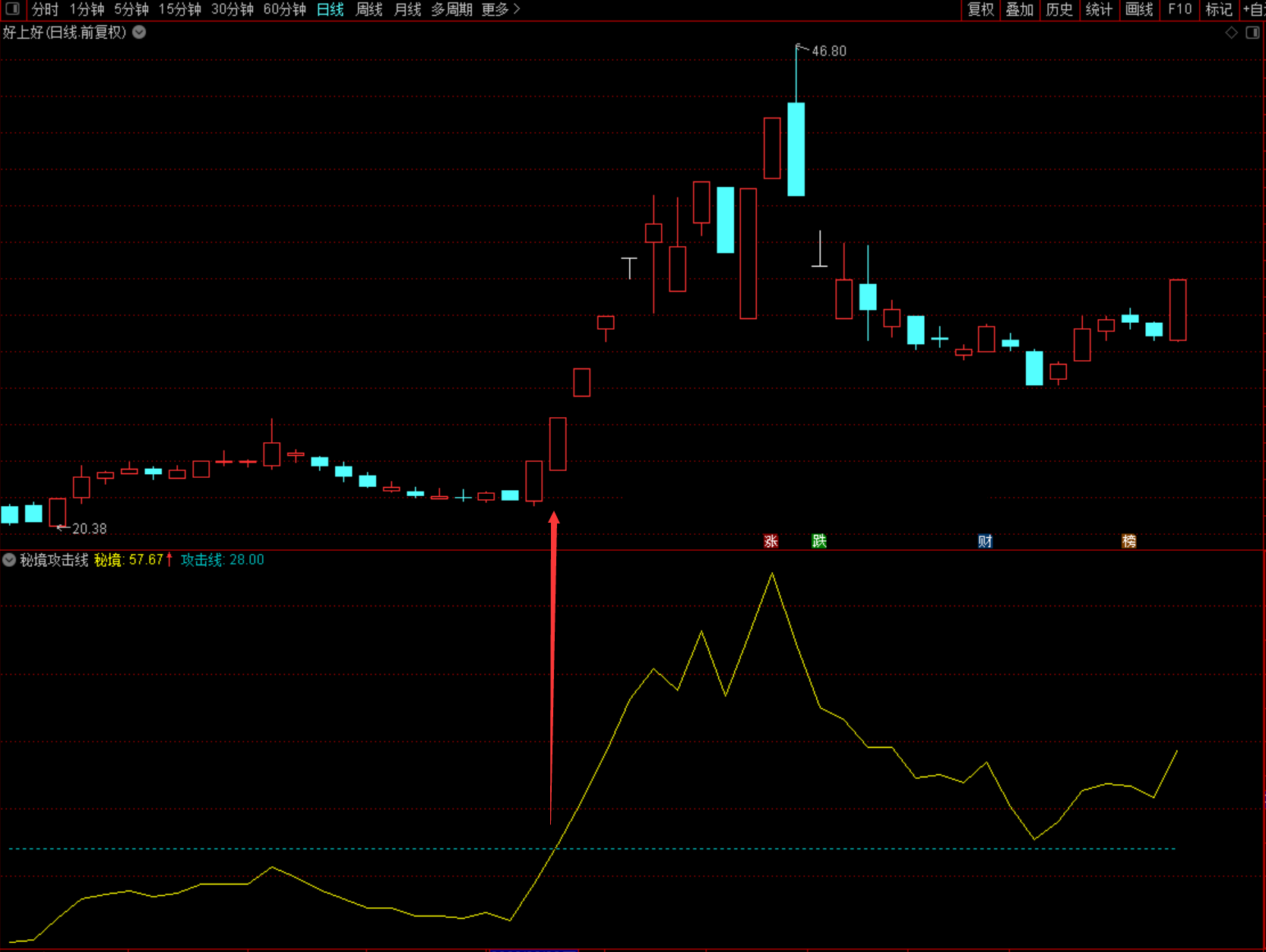The image size is (1266, 952).
Task: Click the 复权 adjustment button
Action: pyautogui.click(x=980, y=9)
